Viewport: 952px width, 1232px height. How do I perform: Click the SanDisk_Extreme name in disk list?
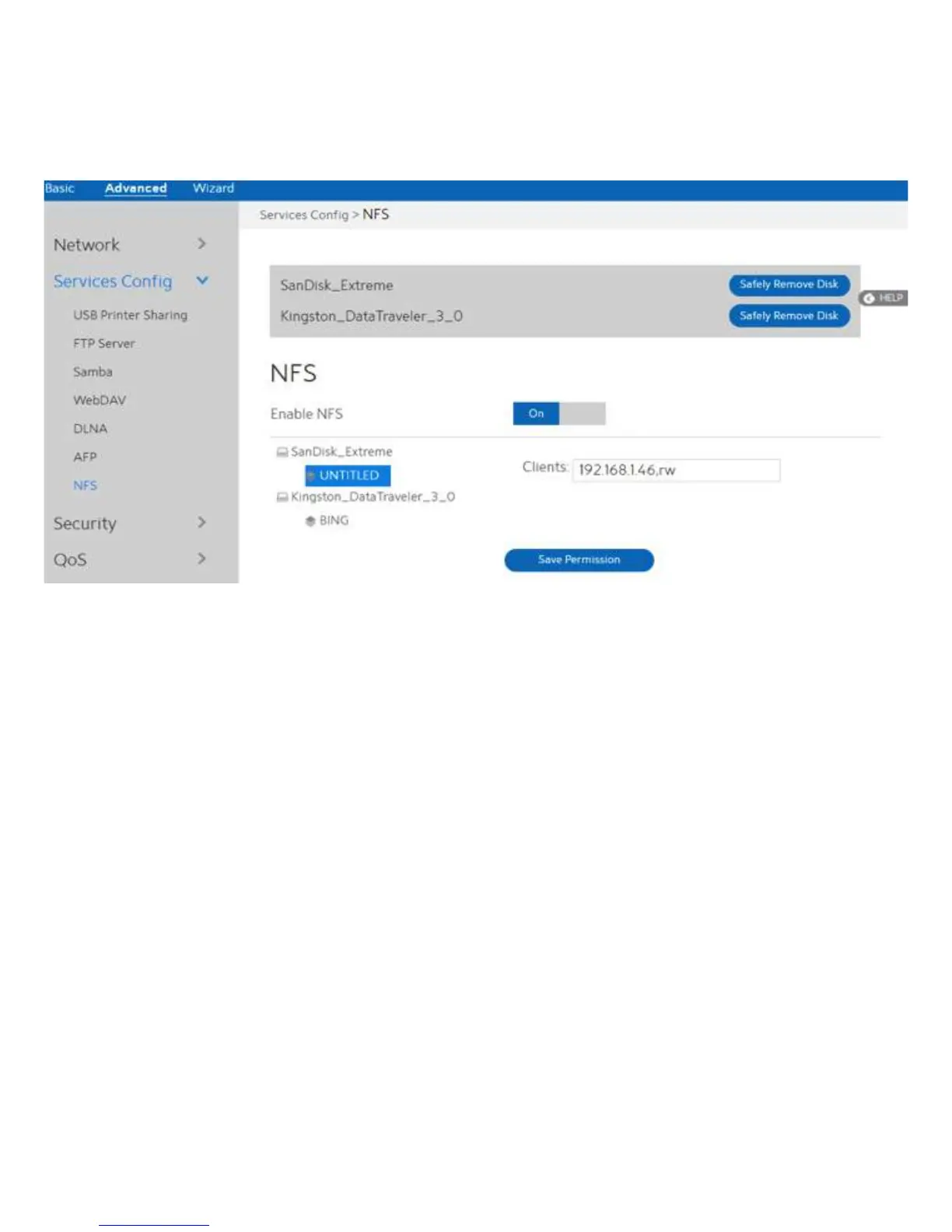coord(337,285)
